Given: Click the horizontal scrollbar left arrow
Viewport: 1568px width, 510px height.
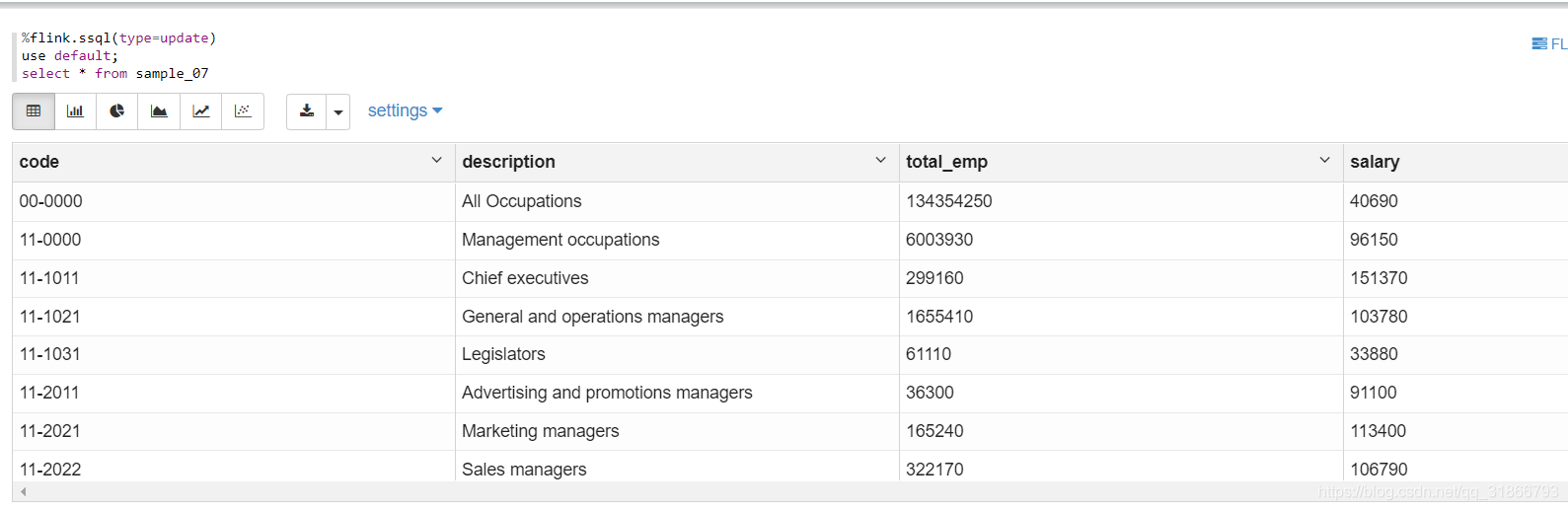Looking at the screenshot, I should (x=23, y=491).
